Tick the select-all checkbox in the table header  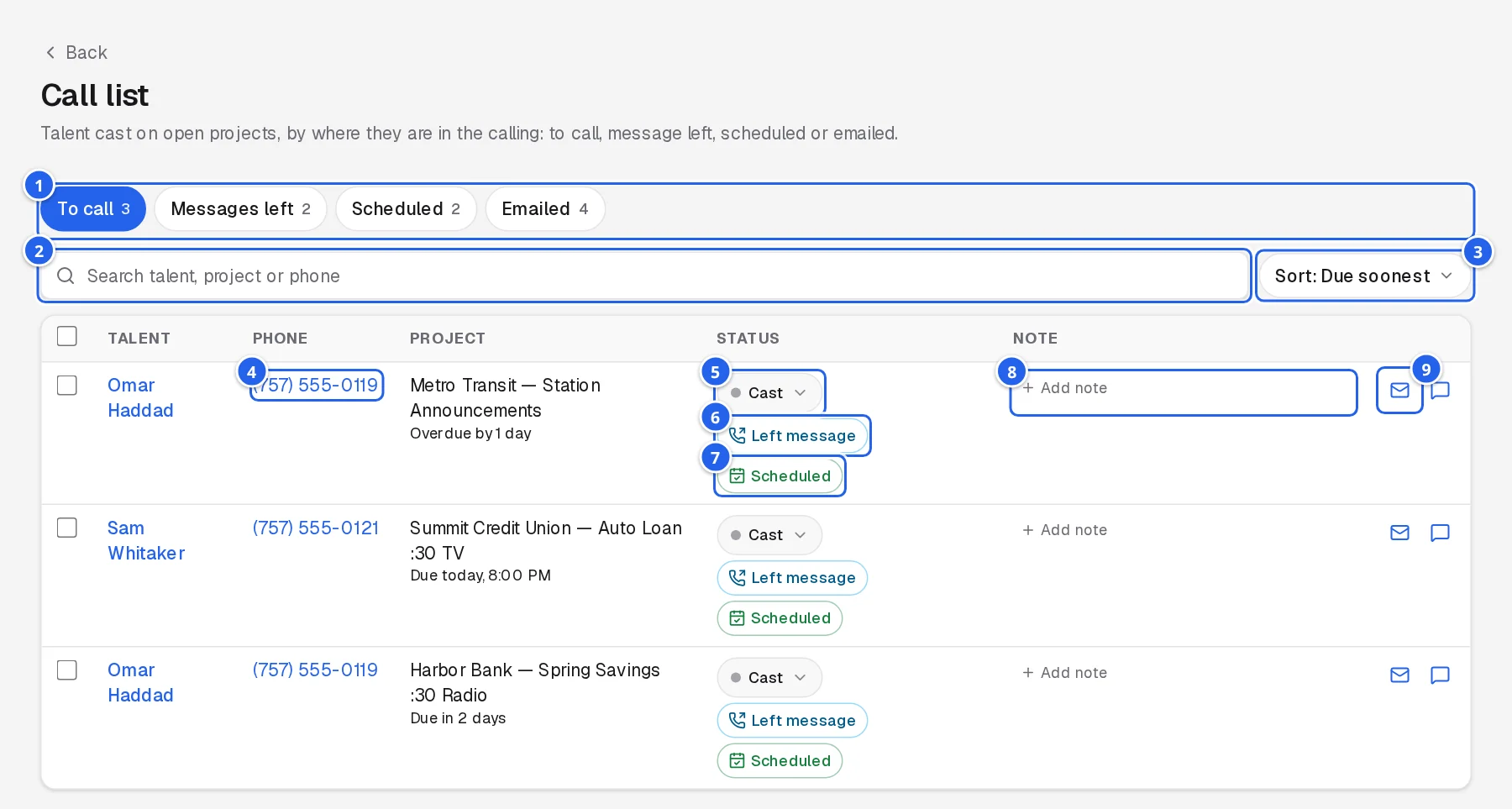coord(67,337)
